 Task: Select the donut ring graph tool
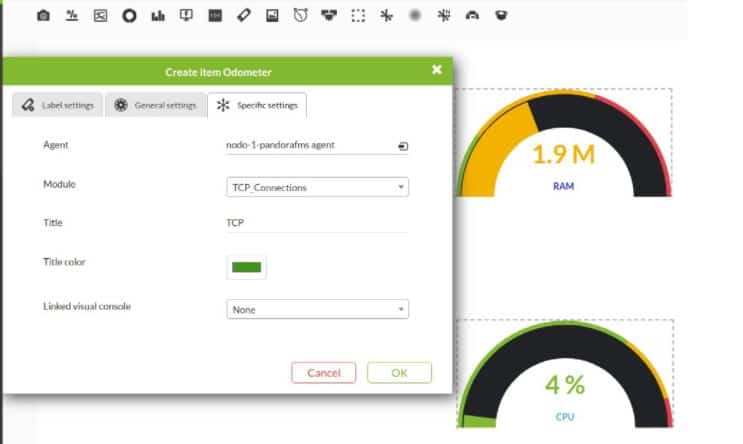(x=129, y=16)
